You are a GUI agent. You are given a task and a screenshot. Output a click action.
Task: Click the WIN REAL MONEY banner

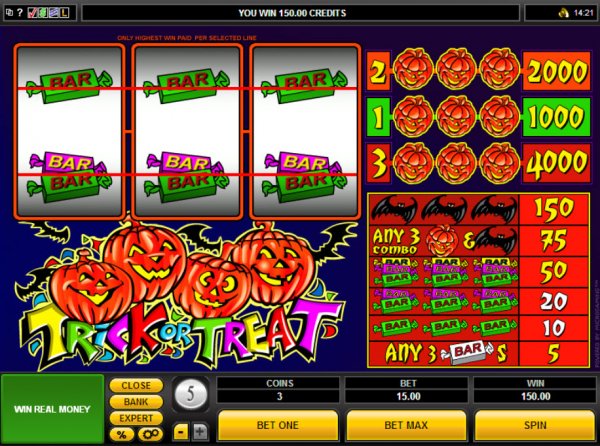tap(52, 409)
